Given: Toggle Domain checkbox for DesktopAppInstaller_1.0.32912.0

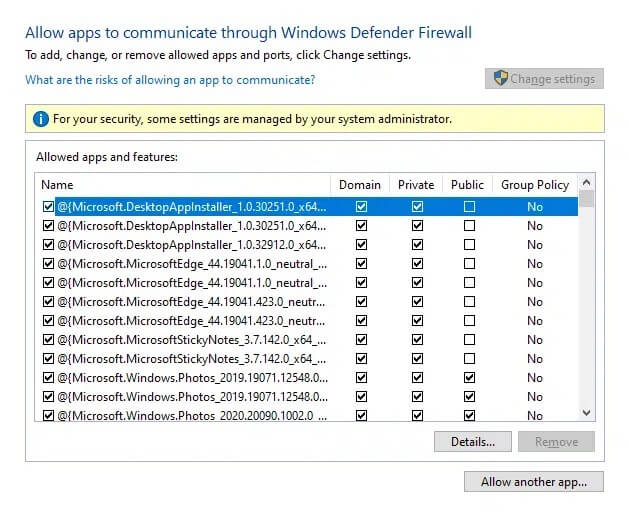Looking at the screenshot, I should point(361,245).
